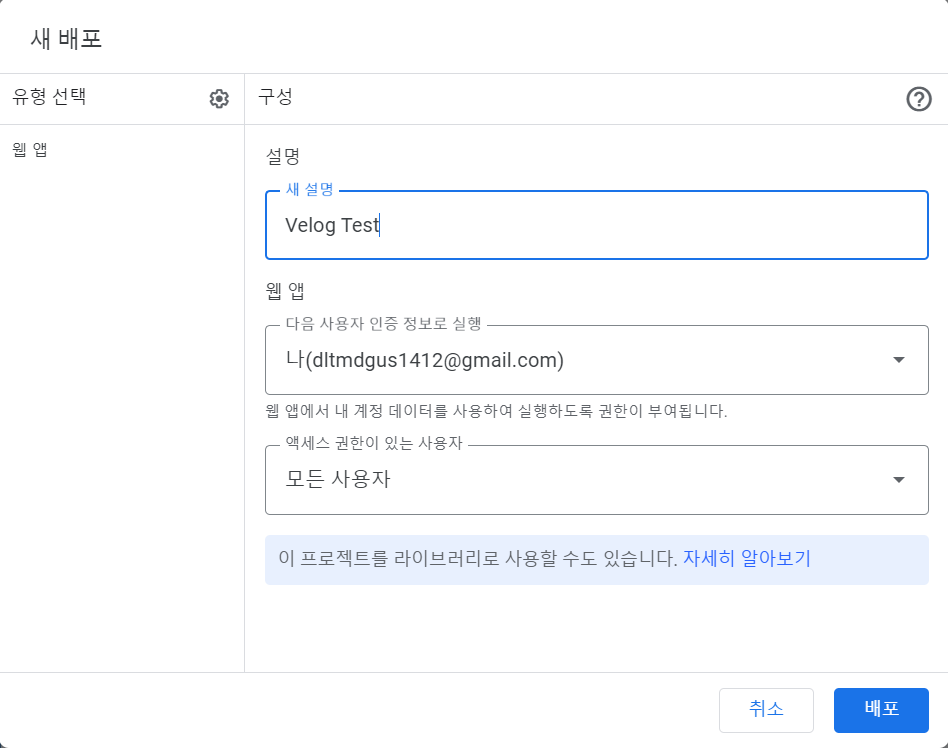Expand the 모든 사용자 access dropdown
This screenshot has width=948, height=748.
(x=596, y=480)
